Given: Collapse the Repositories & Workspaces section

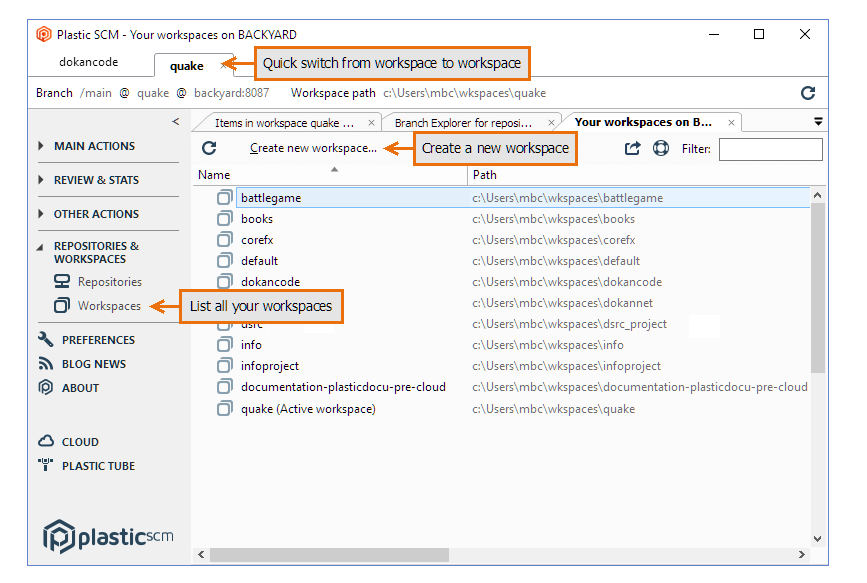Looking at the screenshot, I should point(40,247).
